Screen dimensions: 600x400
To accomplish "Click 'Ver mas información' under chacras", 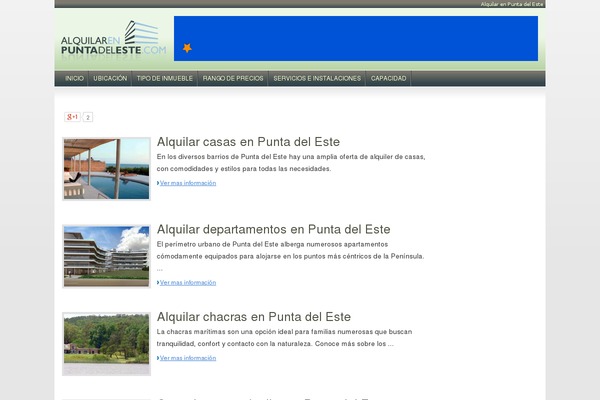I will [188, 358].
